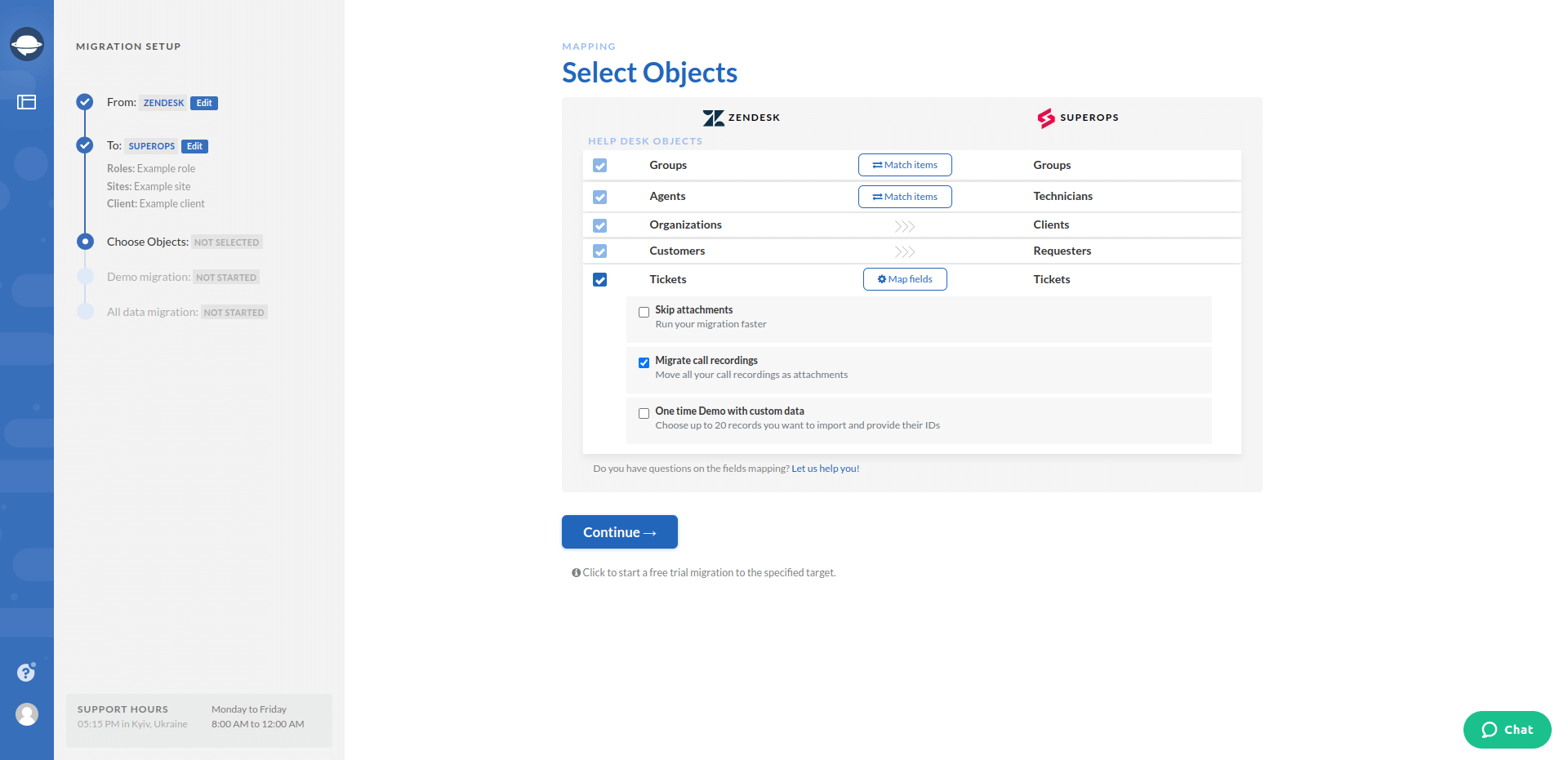The width and height of the screenshot is (1568, 760).
Task: Click the Support Hours panel
Action: 199,720
